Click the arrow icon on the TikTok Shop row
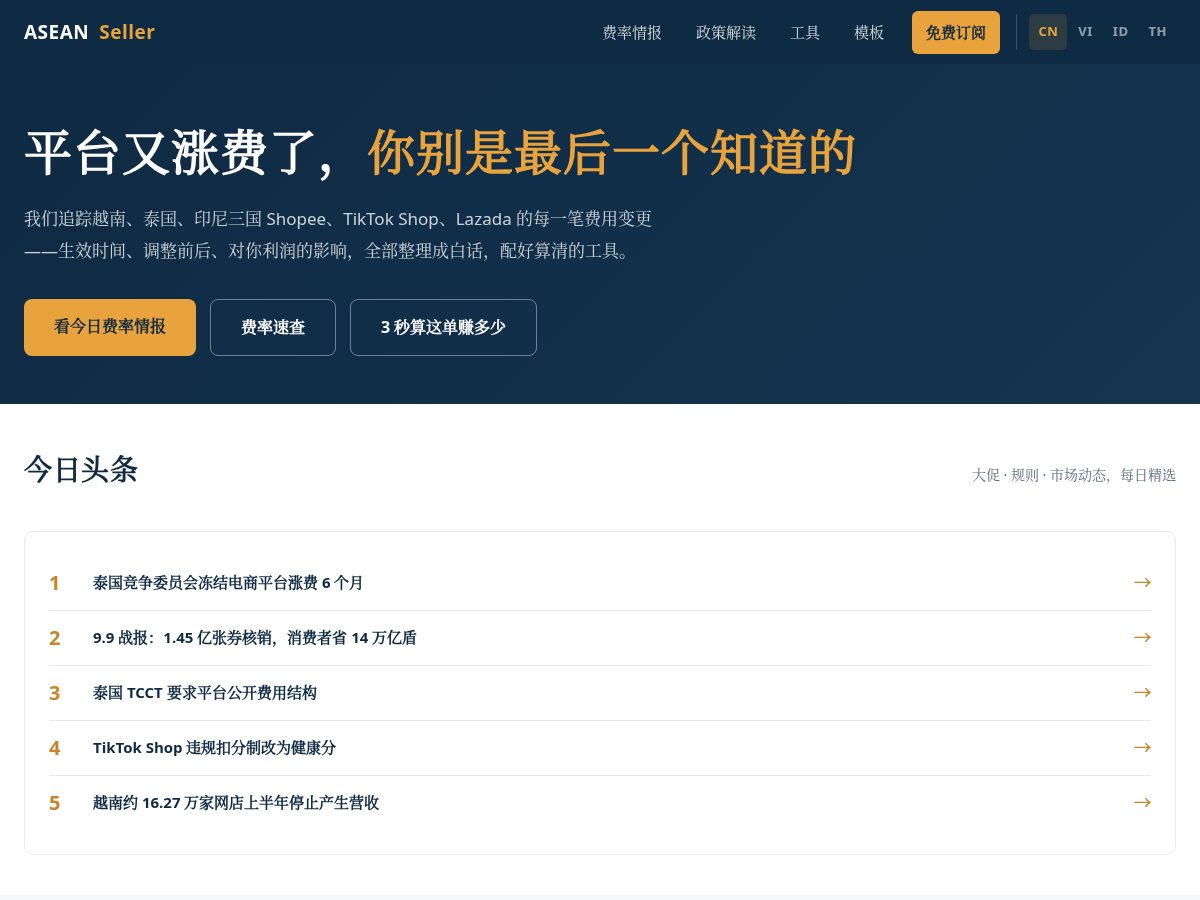This screenshot has height=900, width=1200. (1142, 747)
